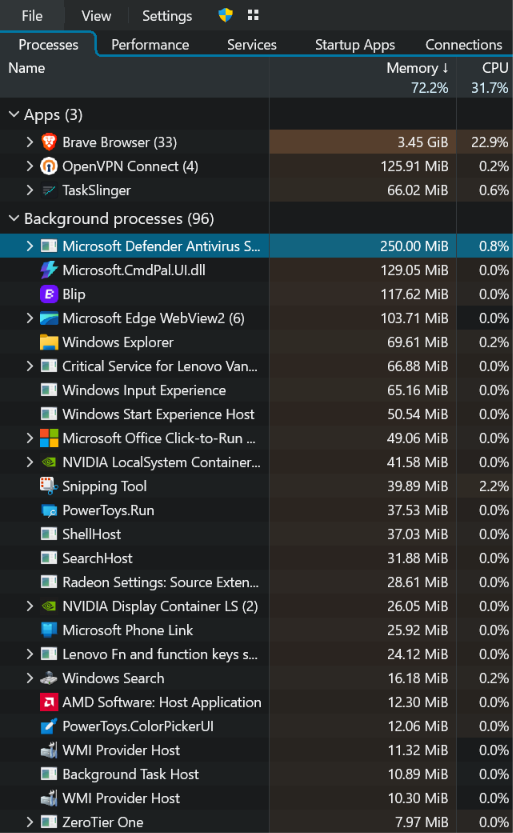513x833 pixels.
Task: Sort by the Name column header
Action: (x=134, y=78)
